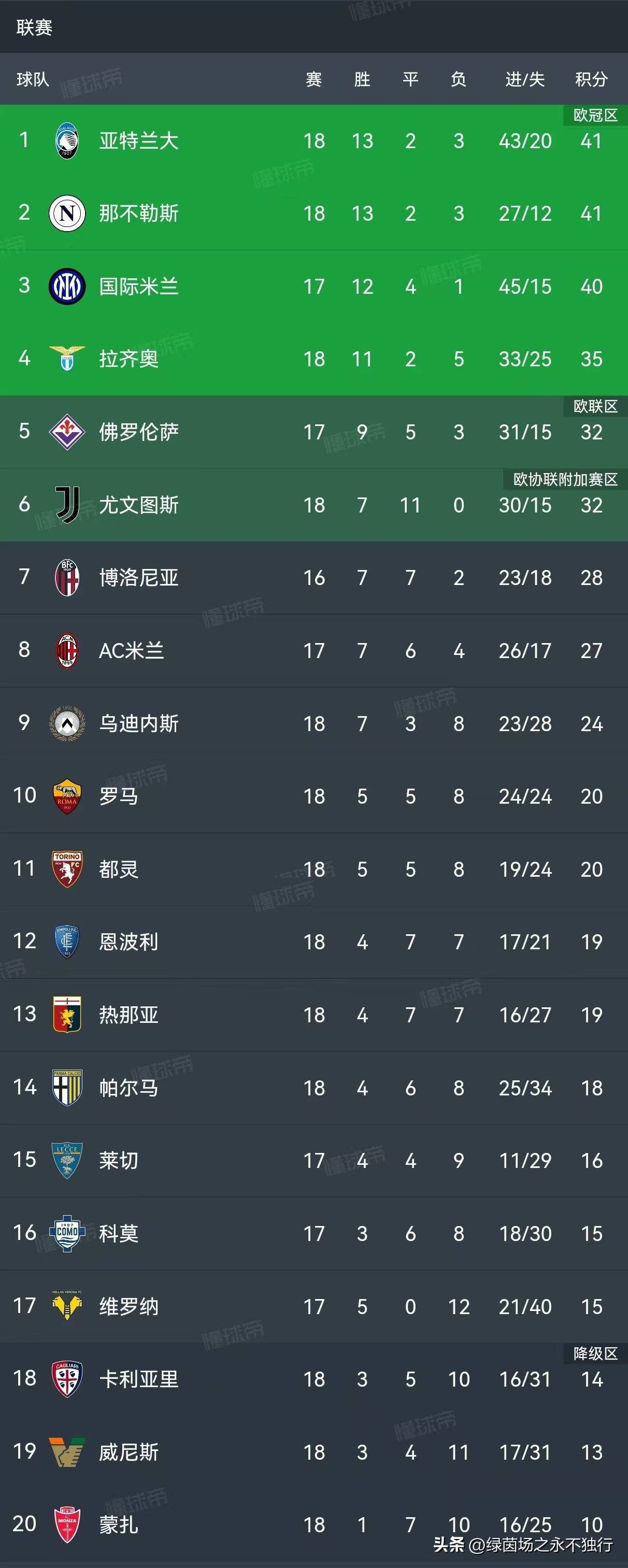
Task: Open the Torino bull crest
Action: [67, 868]
